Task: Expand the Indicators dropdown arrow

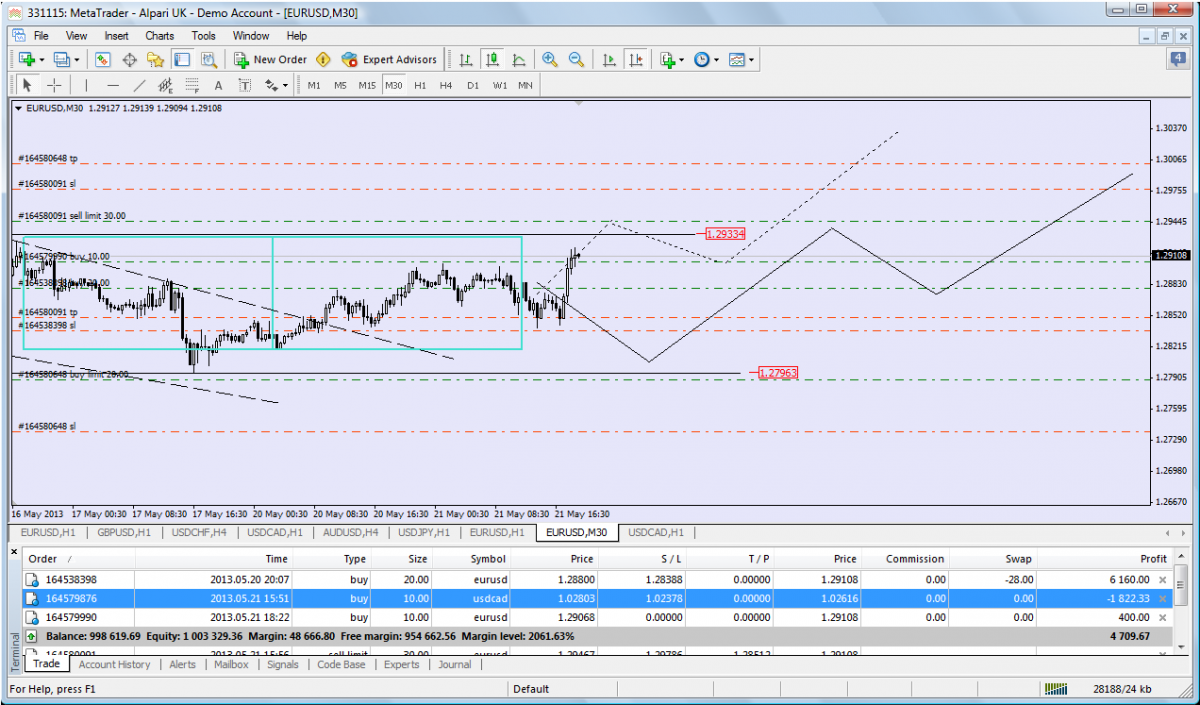Action: 682,60
